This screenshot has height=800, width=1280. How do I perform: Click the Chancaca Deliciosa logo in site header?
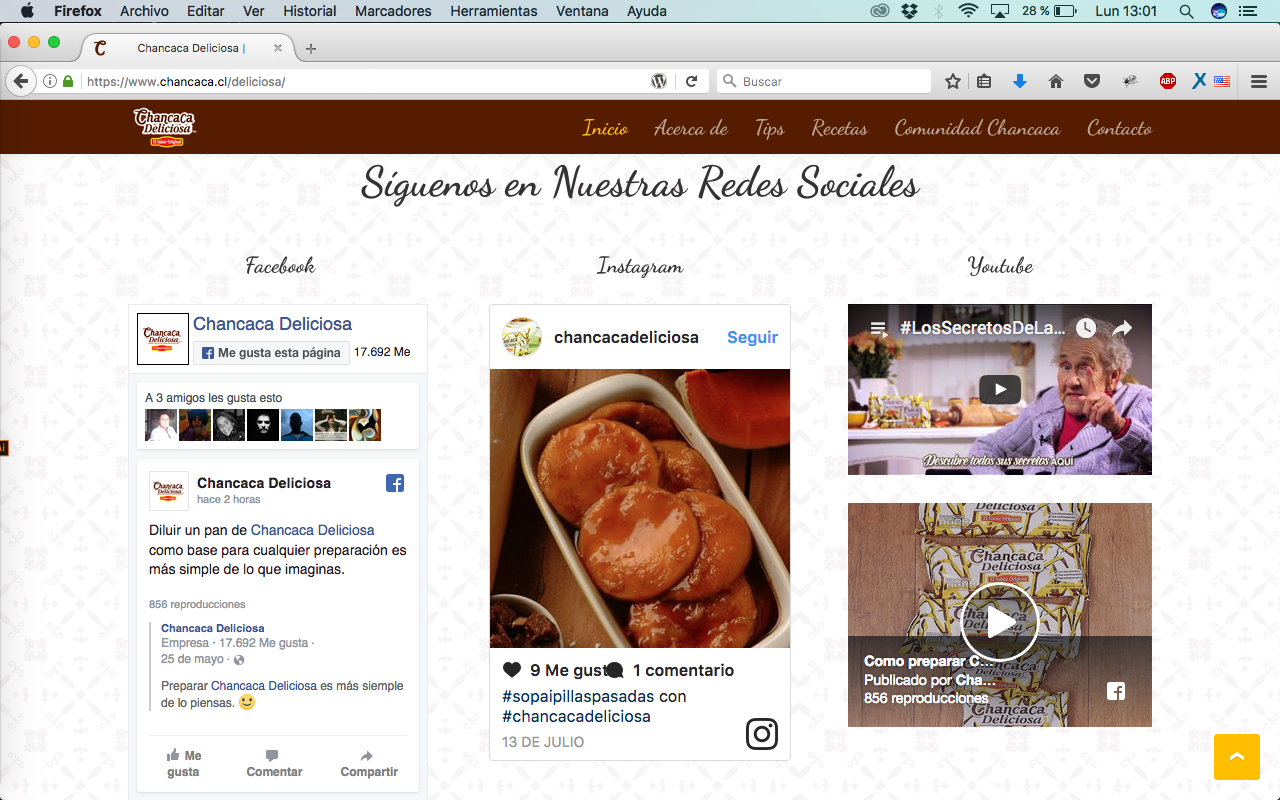(165, 127)
